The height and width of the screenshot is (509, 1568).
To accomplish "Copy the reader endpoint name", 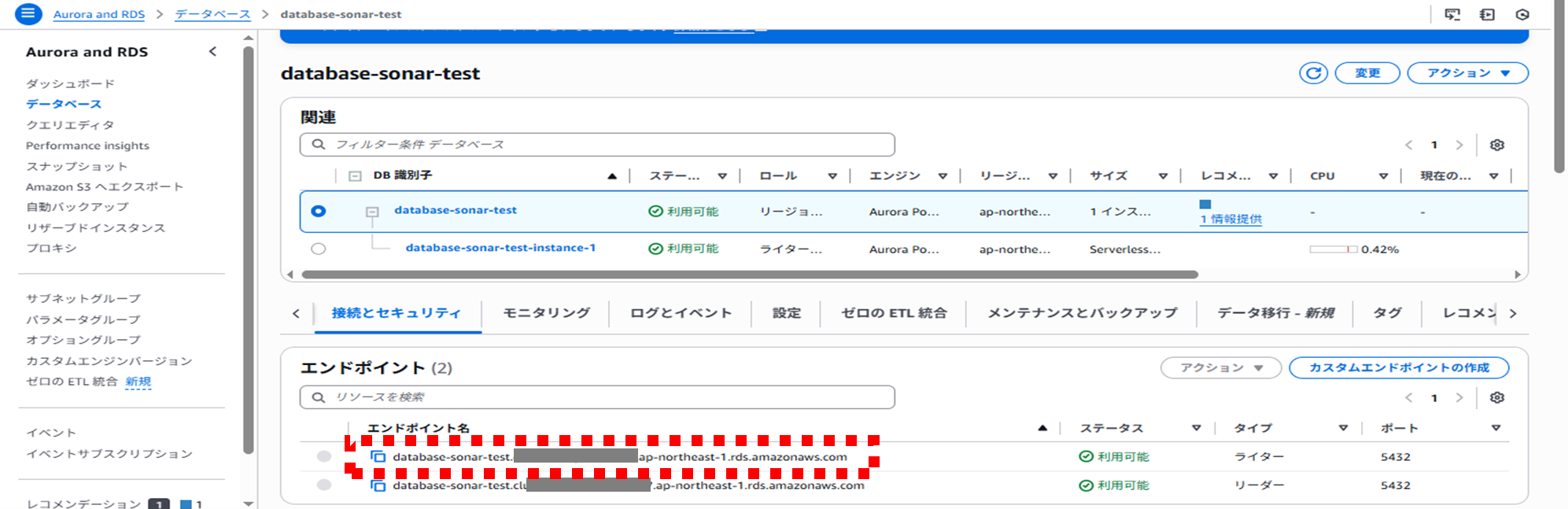I will 378,485.
